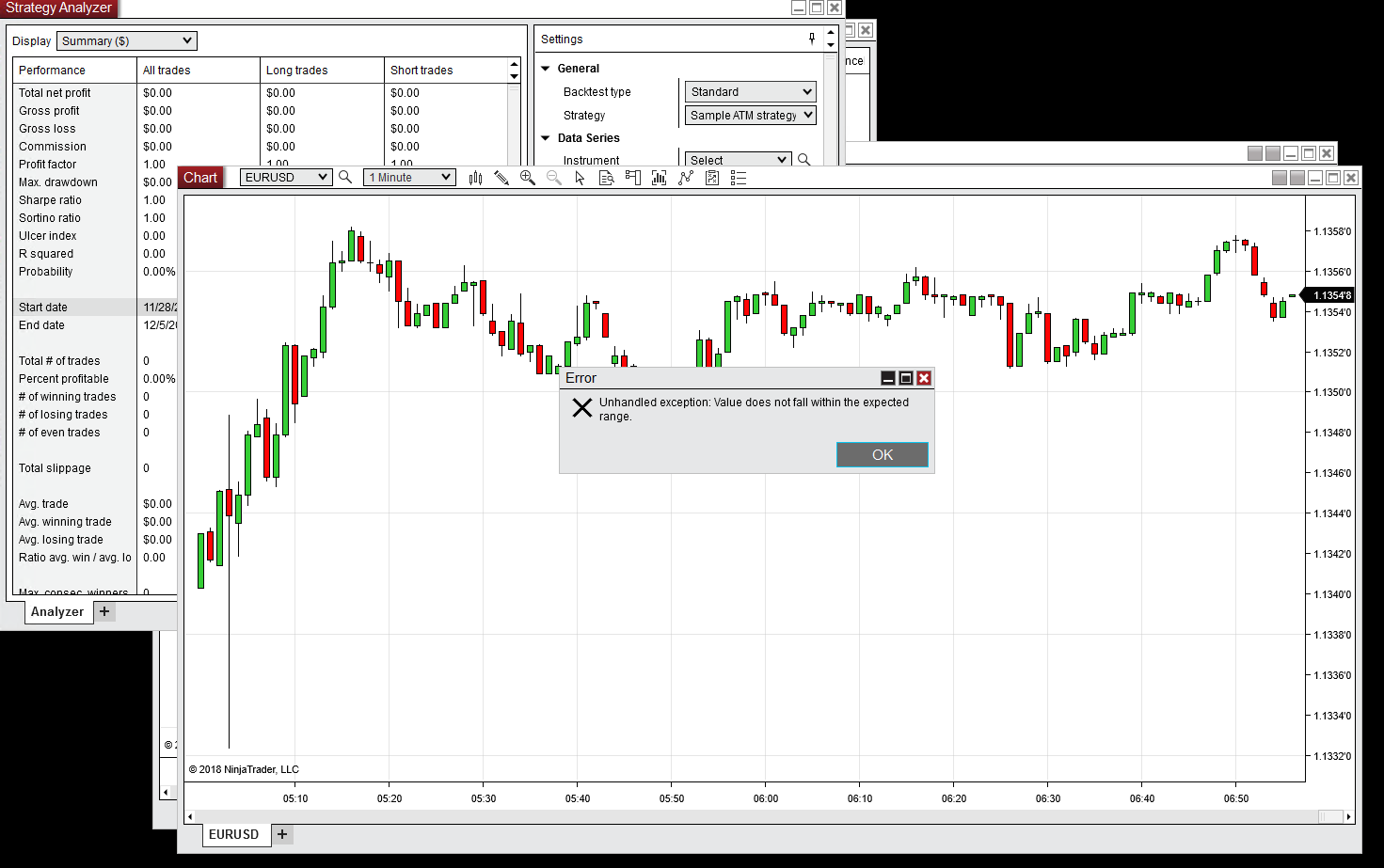The image size is (1384, 868).
Task: Select the Ulcer index row label
Action: click(x=48, y=236)
